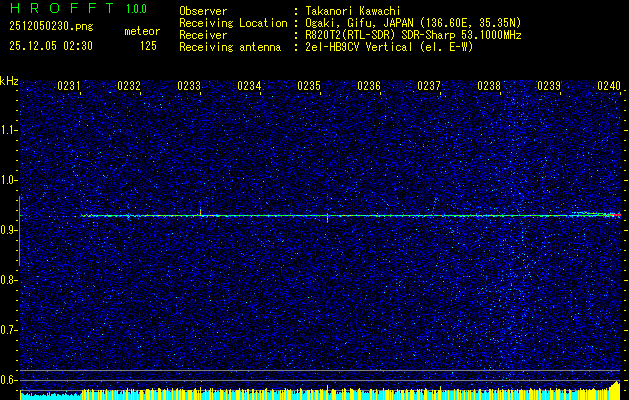This screenshot has width=629, height=400.
Task: Click time marker 0234
Action: [x=249, y=86]
